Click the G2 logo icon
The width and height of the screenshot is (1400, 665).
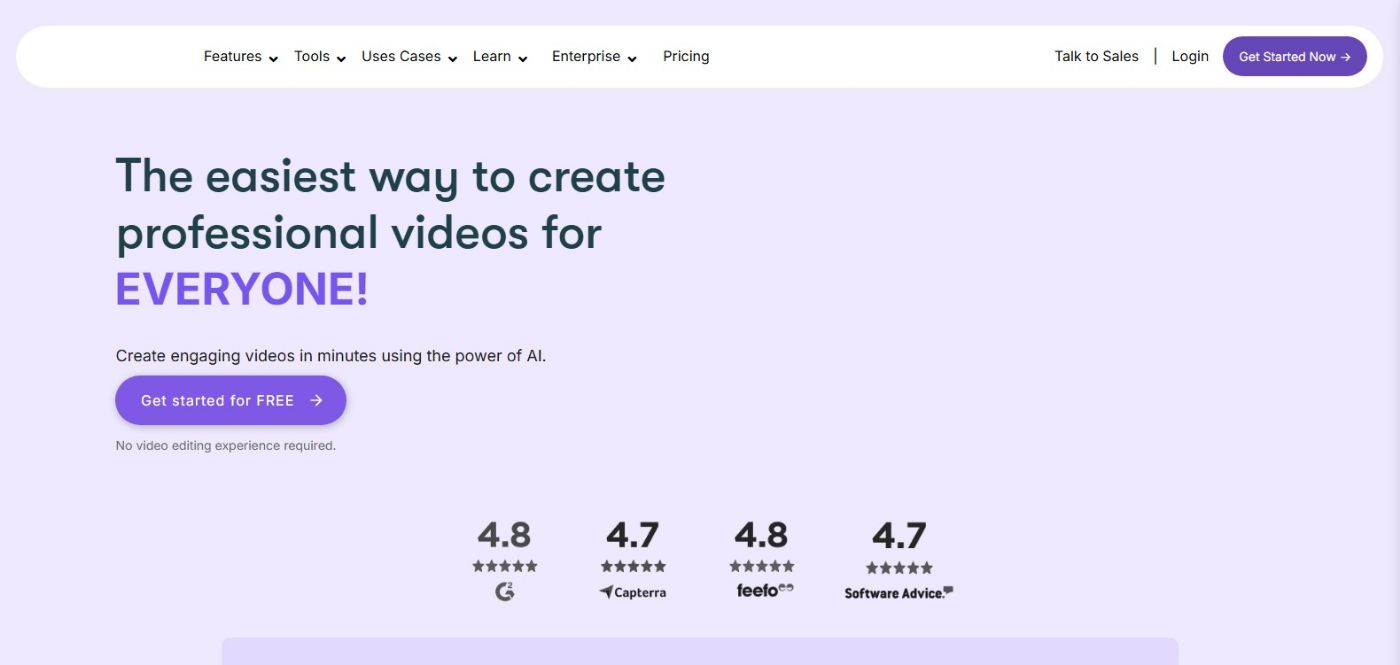pos(505,591)
